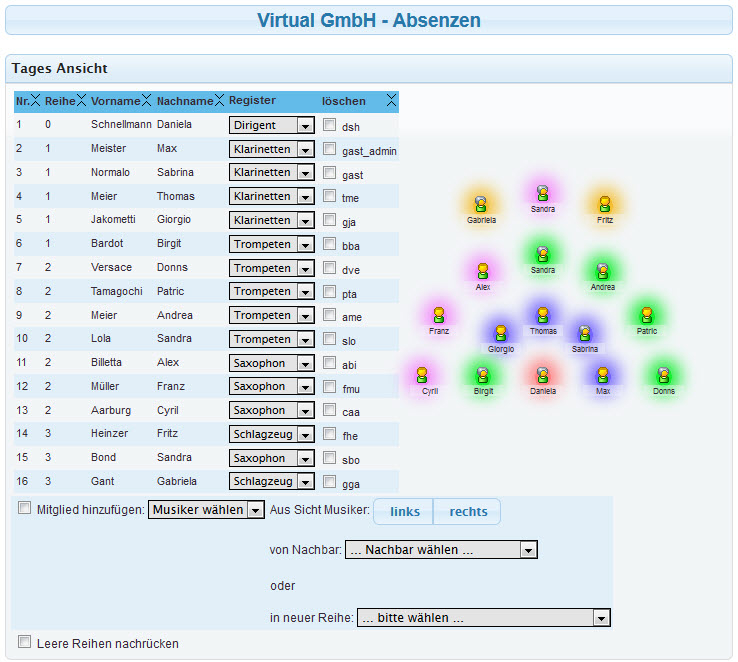
Task: Click the Register column header
Action: pos(252,101)
